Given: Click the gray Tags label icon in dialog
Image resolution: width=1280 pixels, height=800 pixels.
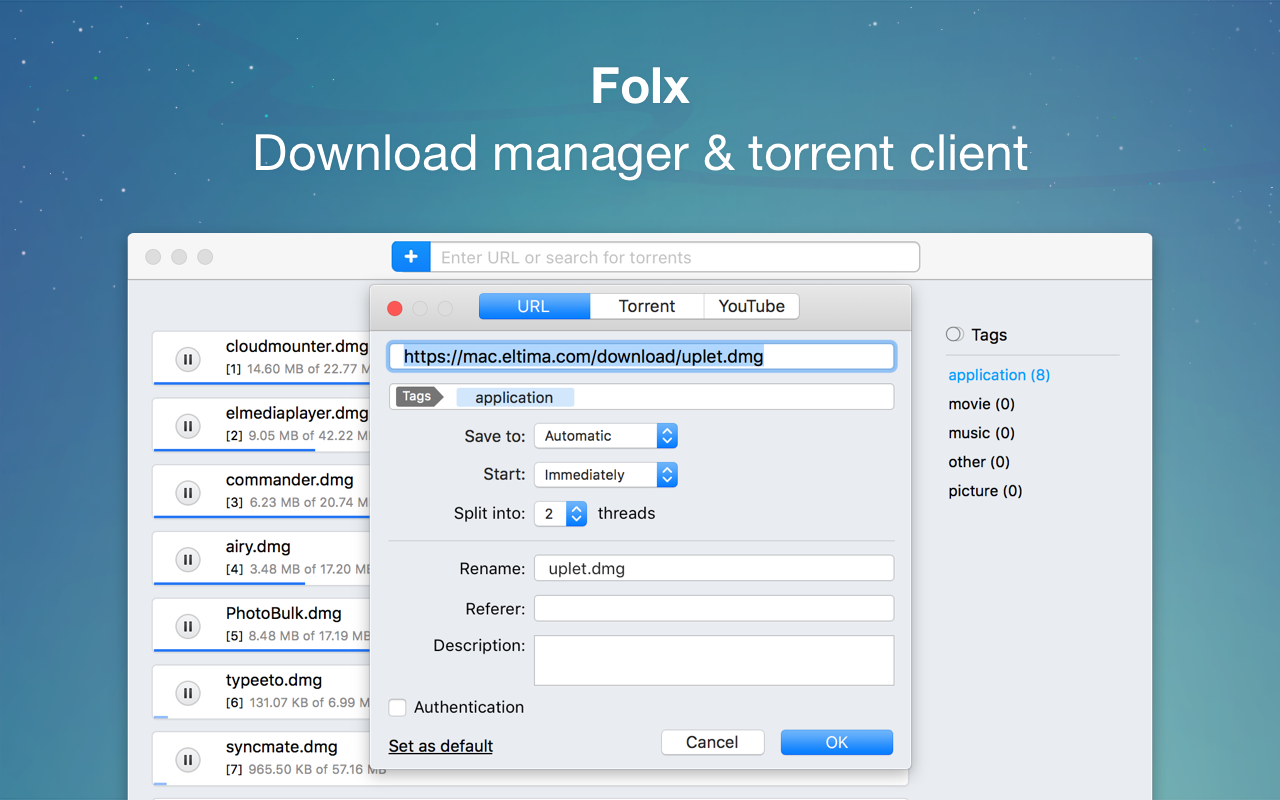Looking at the screenshot, I should (419, 397).
